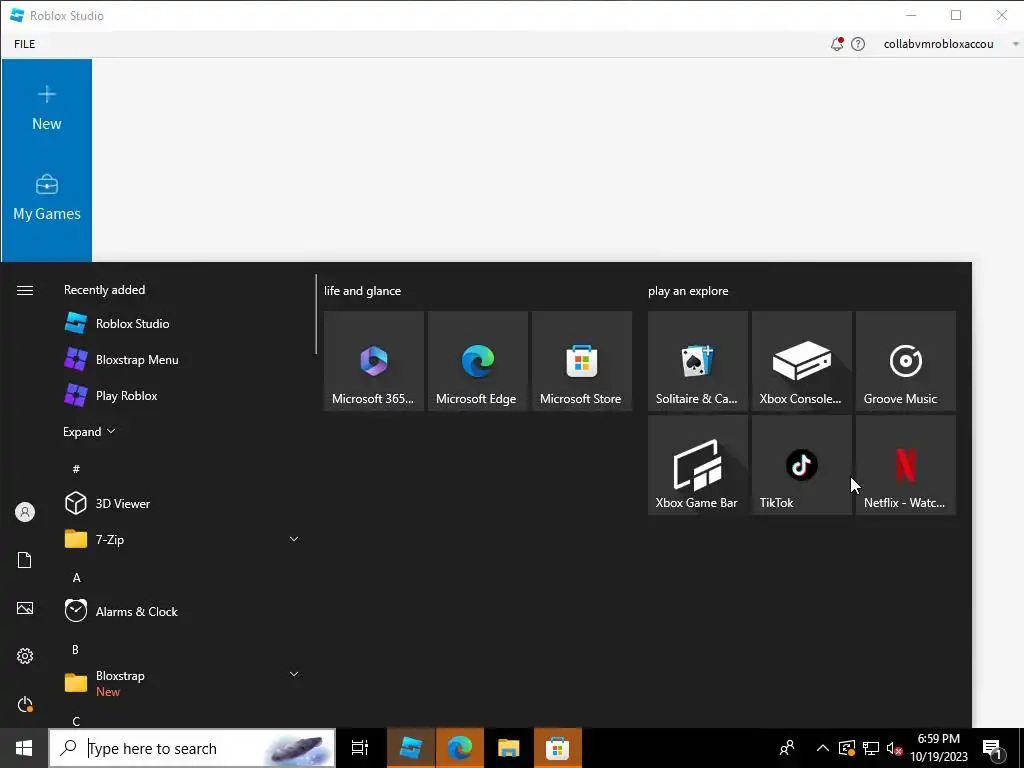Open the Microsoft Edge tile

477,360
